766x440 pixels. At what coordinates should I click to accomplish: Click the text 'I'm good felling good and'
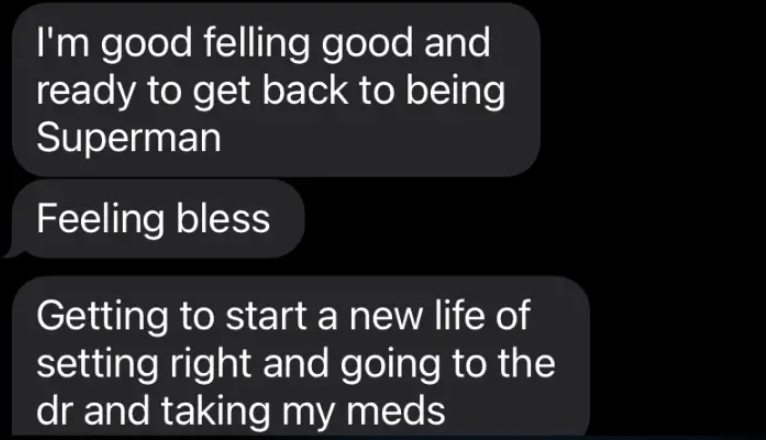click(x=263, y=45)
